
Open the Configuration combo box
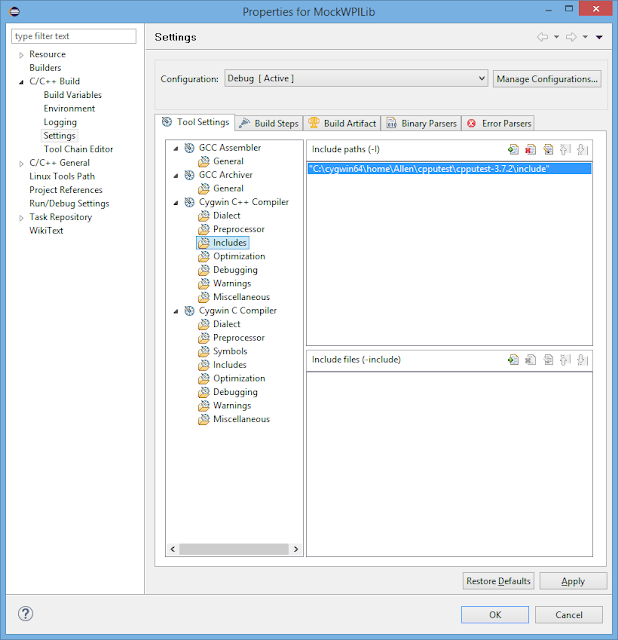click(356, 78)
